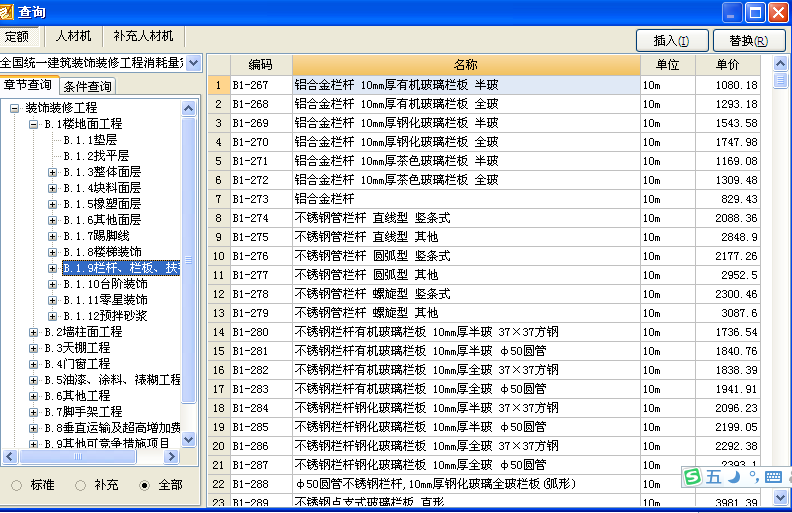Click the tree panel vertical scrollbar thumb
This screenshot has height=513, width=792.
[188, 260]
